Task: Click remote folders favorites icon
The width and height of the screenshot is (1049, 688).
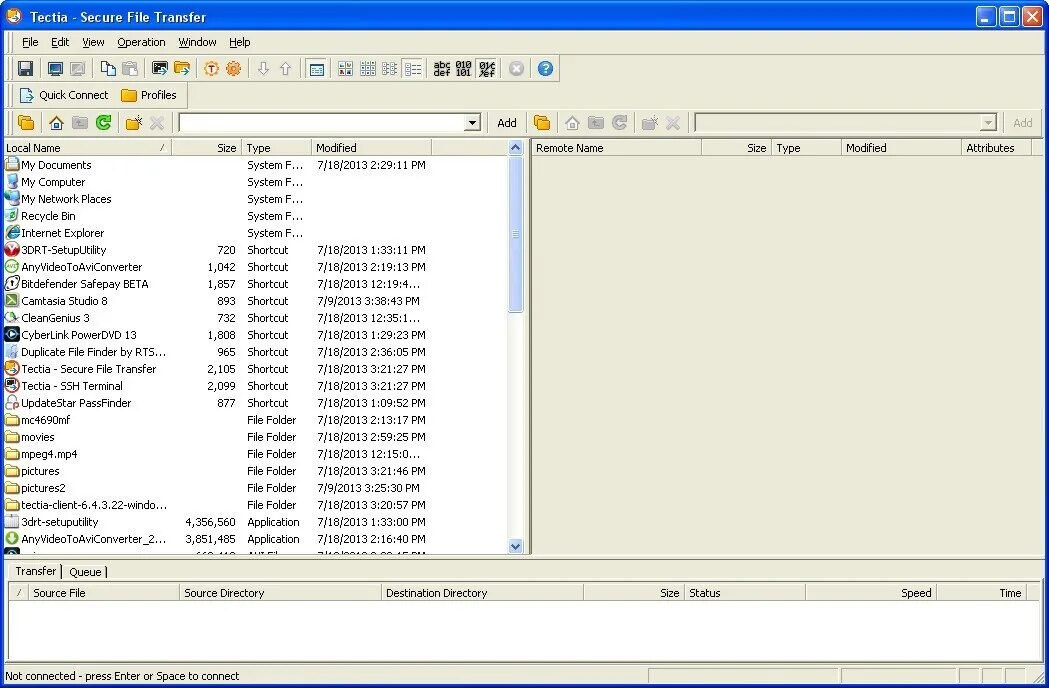Action: pos(542,122)
